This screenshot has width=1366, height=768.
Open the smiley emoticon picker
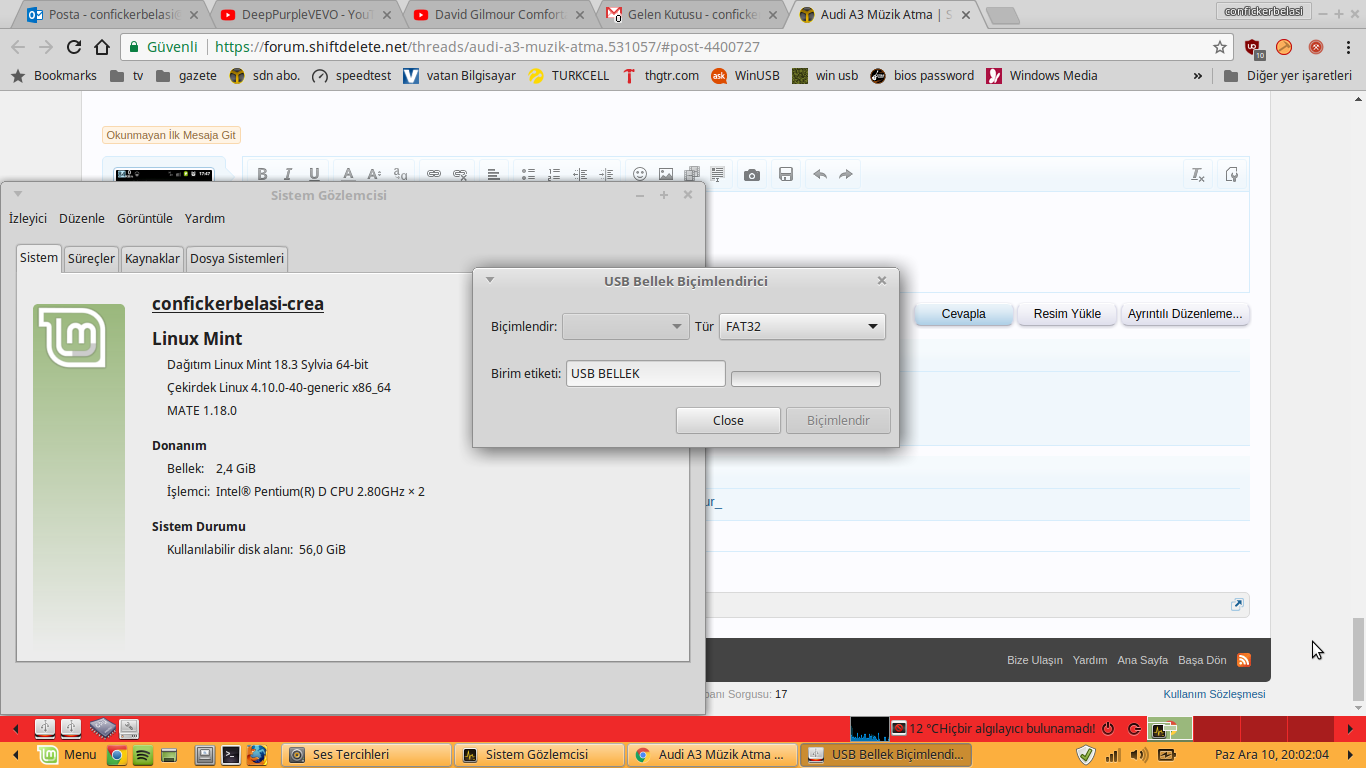(640, 174)
